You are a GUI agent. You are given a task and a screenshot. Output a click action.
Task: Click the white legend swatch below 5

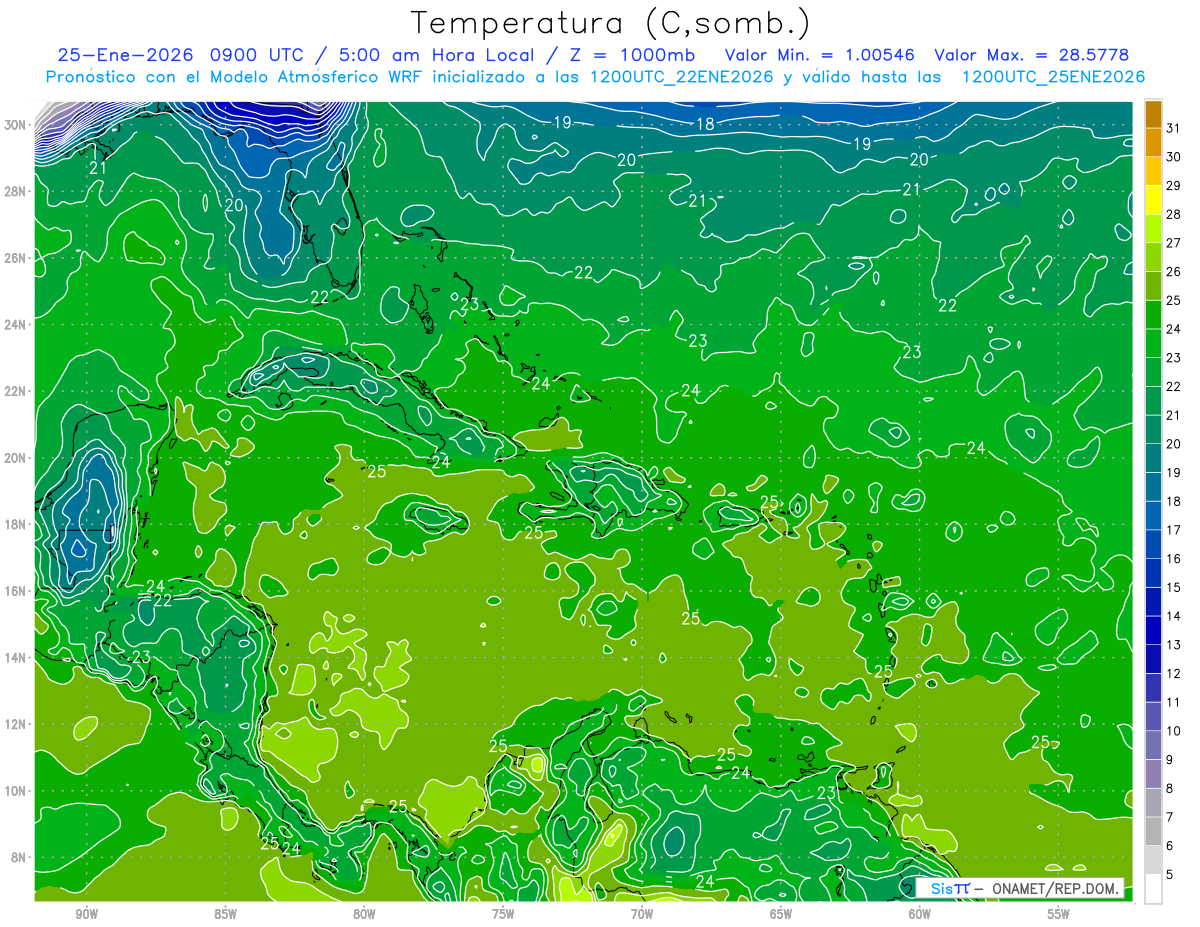[1154, 889]
